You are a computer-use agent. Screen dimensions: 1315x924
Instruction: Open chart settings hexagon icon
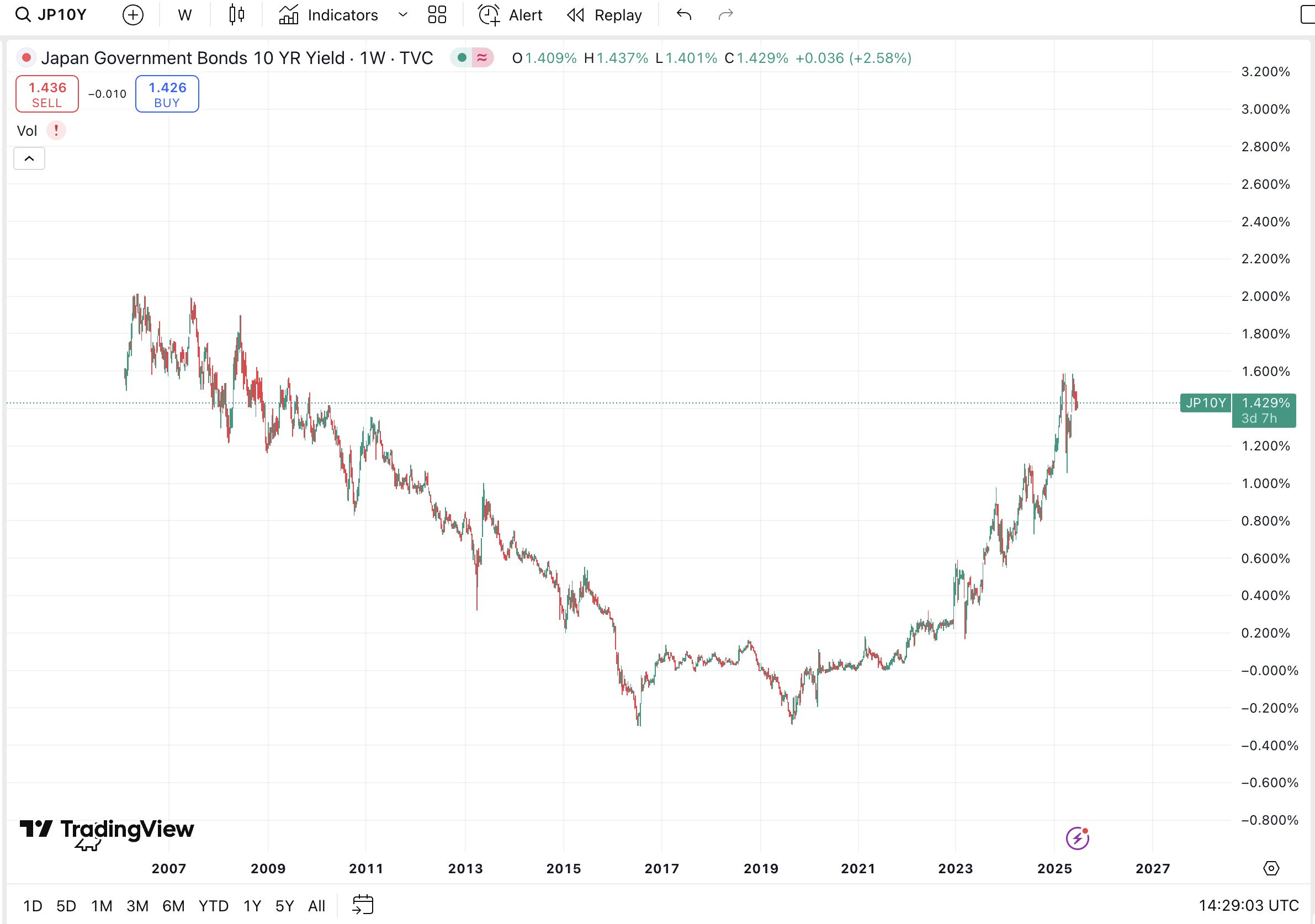1271,868
